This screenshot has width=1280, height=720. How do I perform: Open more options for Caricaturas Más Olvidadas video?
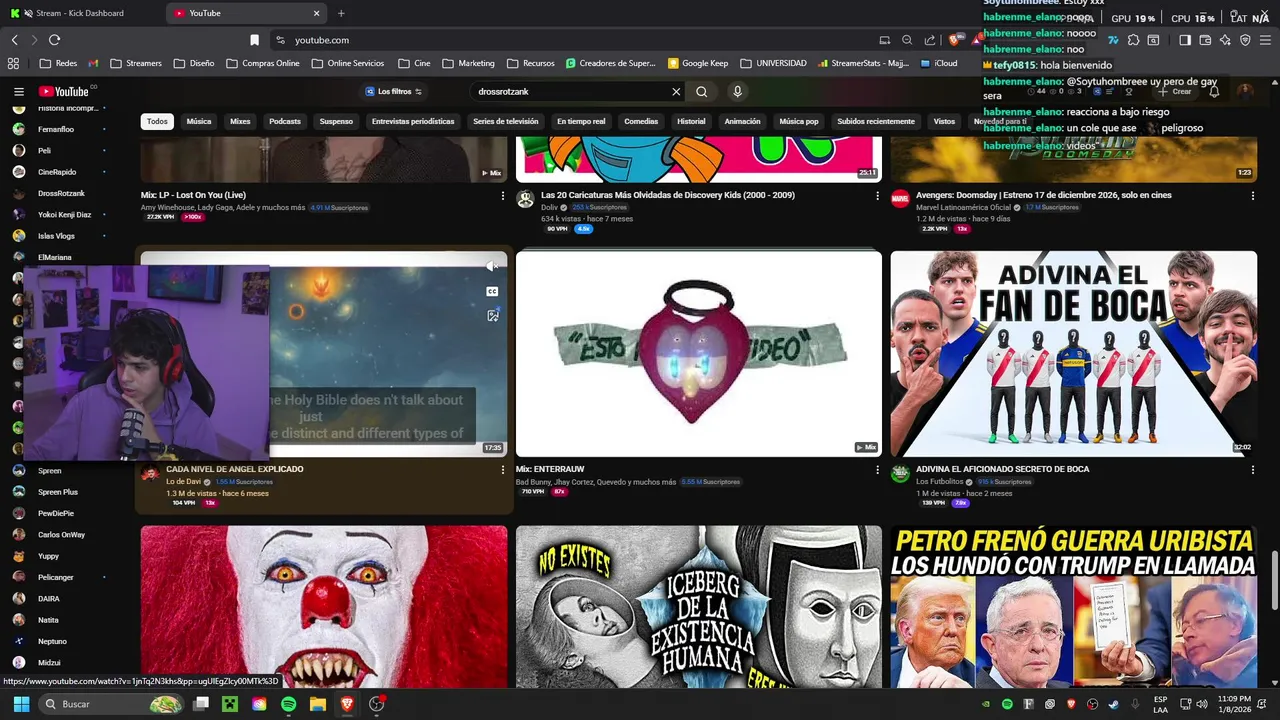click(x=877, y=196)
